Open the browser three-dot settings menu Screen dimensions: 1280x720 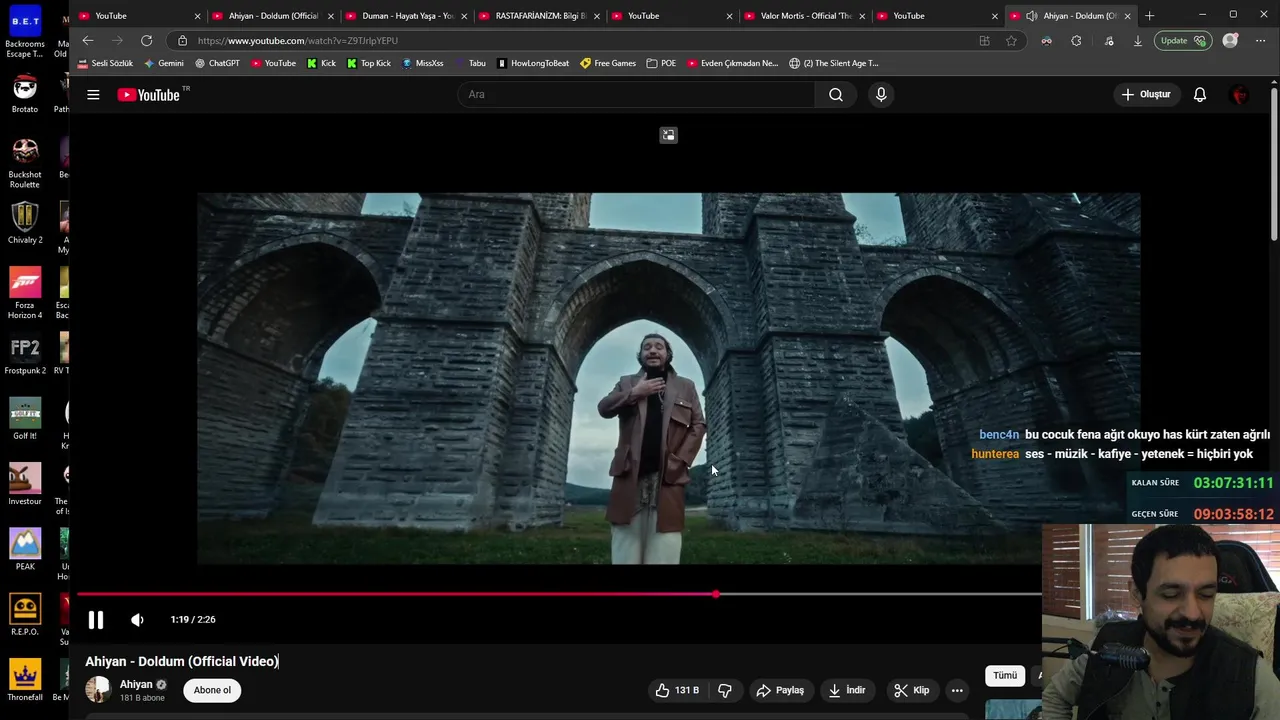click(x=1260, y=41)
